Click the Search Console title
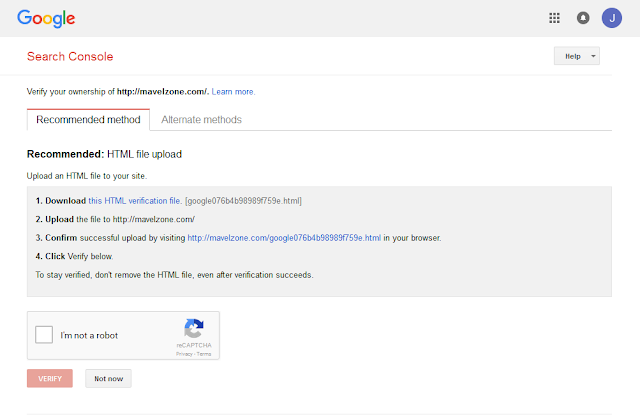640x417 pixels. (70, 56)
